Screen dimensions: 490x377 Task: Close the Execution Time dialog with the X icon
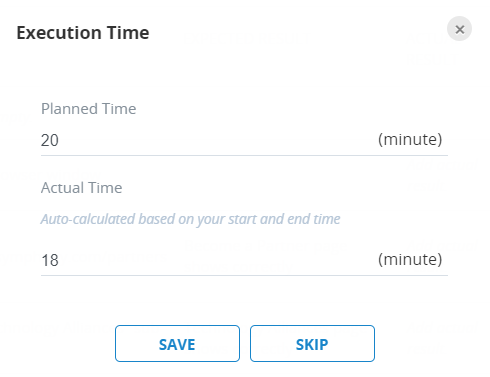[459, 29]
